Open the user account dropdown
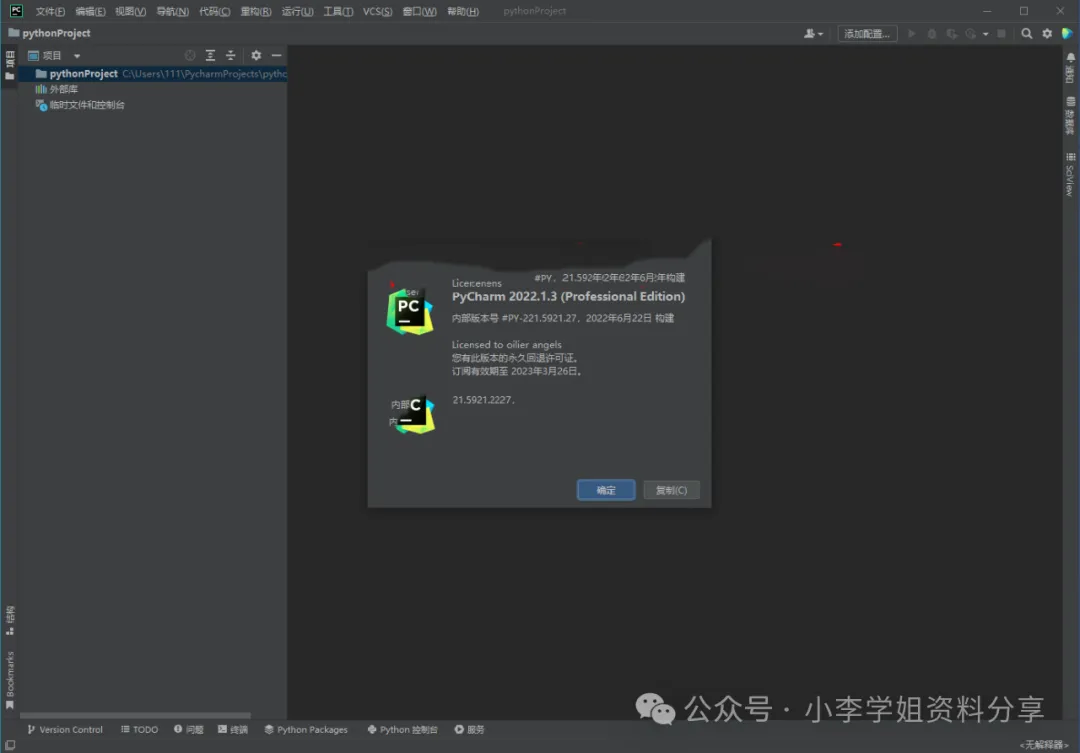Image resolution: width=1080 pixels, height=753 pixels. click(x=813, y=33)
